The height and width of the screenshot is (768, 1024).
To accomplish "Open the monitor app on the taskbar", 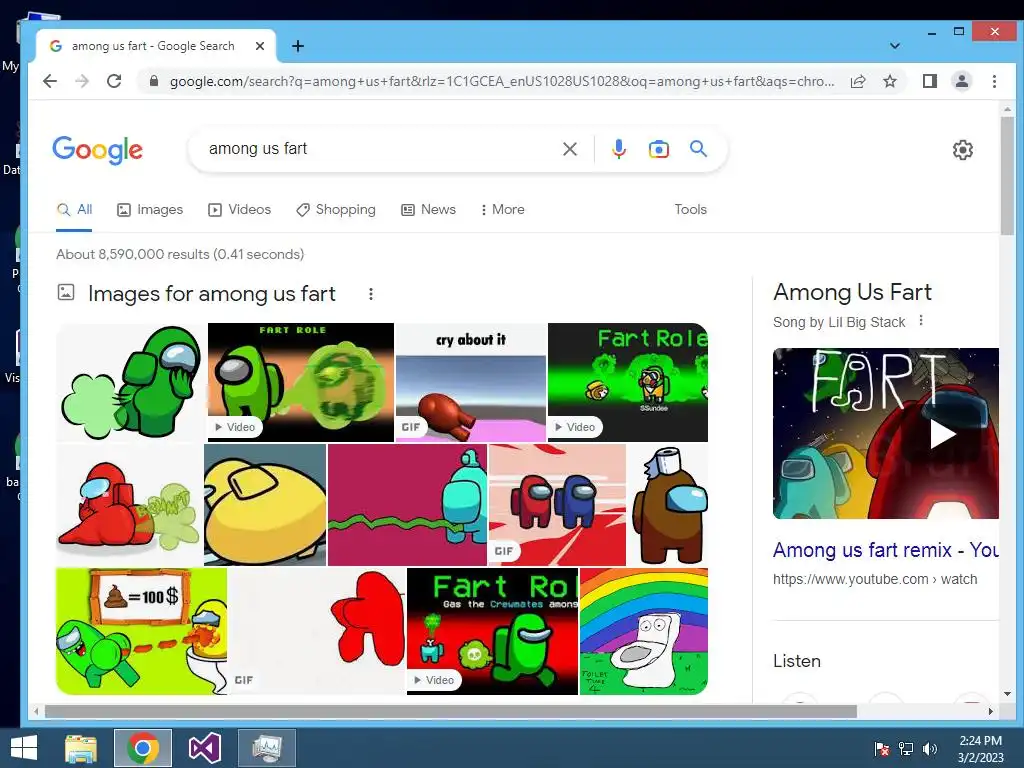I will click(266, 748).
